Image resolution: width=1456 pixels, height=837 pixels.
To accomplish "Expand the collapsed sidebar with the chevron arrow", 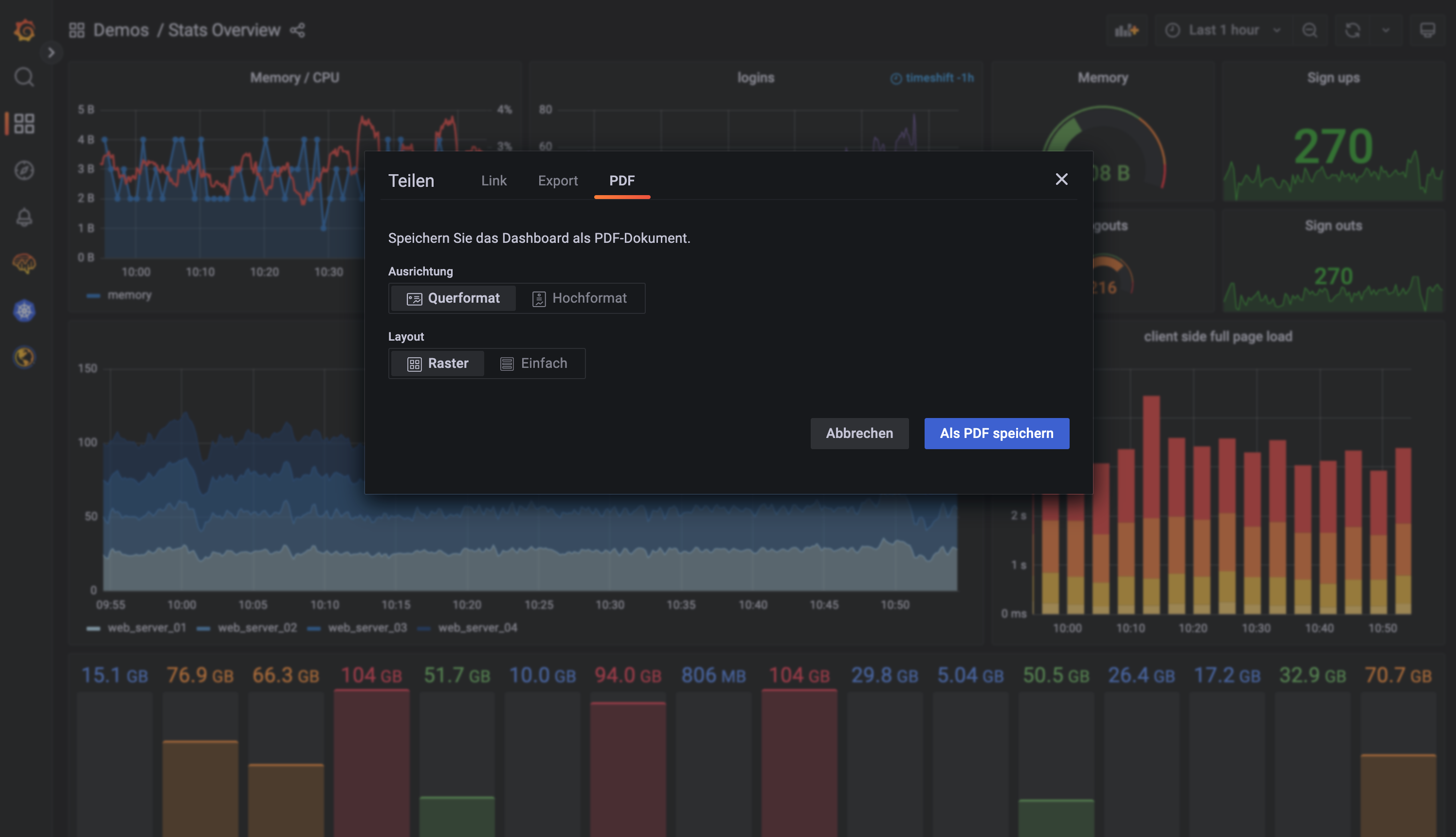I will point(51,53).
